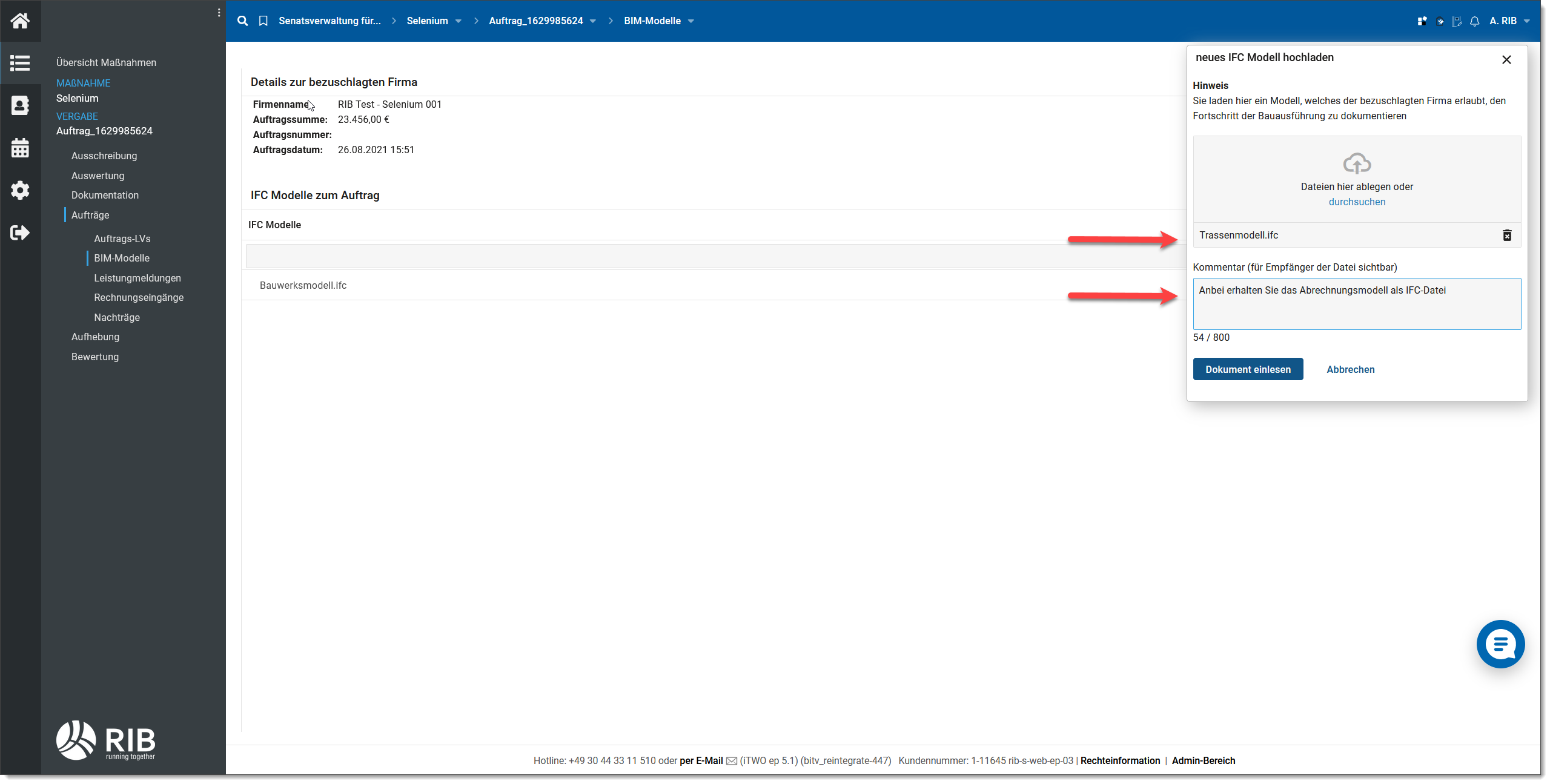Open the A. RIB user menu
The image size is (1550, 784).
pyautogui.click(x=1509, y=21)
